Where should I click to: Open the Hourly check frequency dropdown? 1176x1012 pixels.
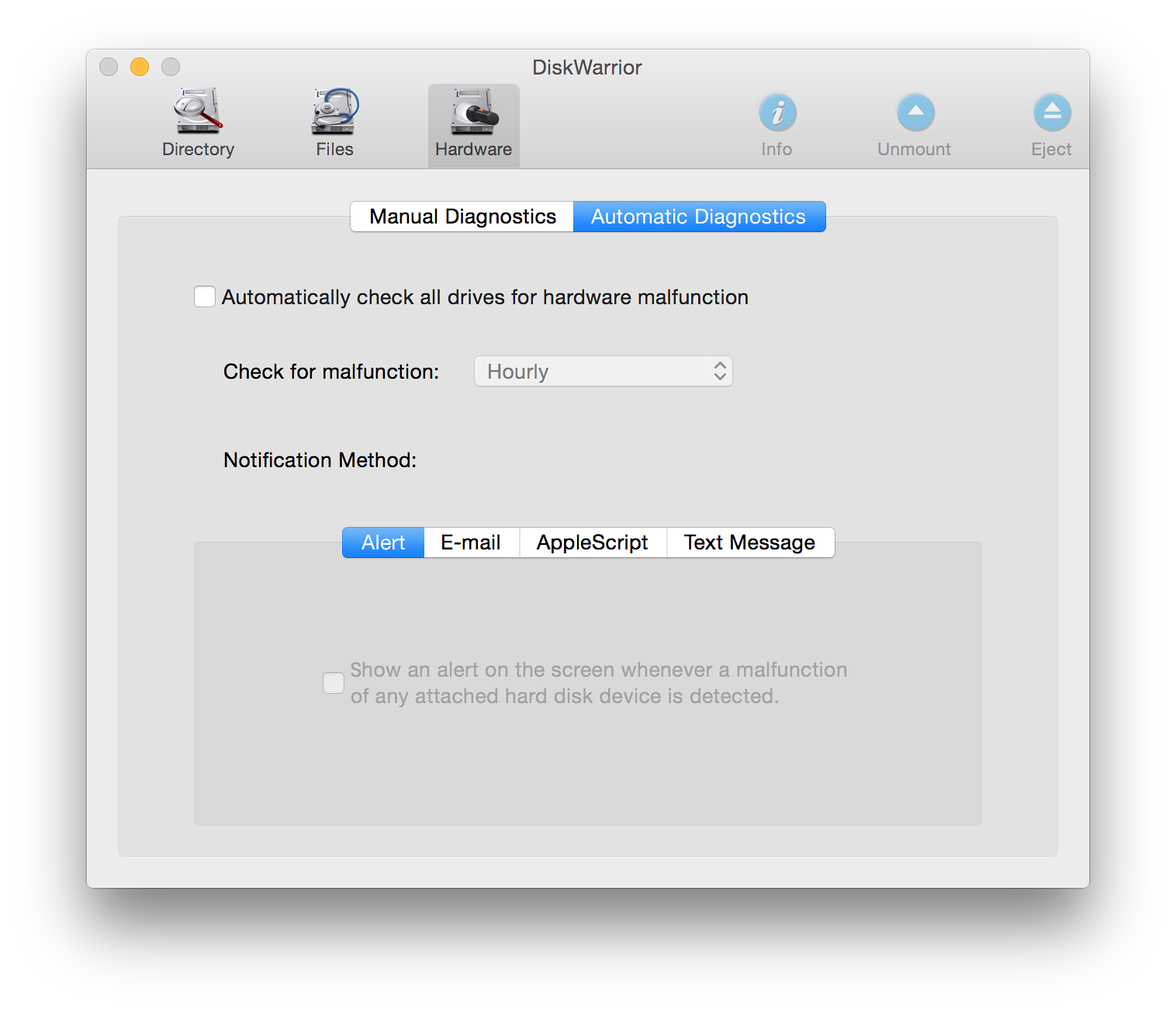tap(604, 372)
